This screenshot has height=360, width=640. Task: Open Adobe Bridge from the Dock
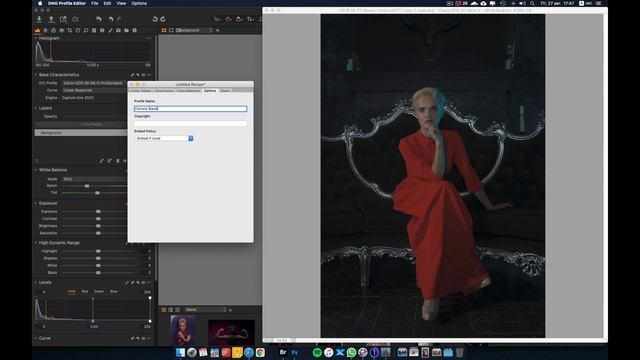pos(283,352)
